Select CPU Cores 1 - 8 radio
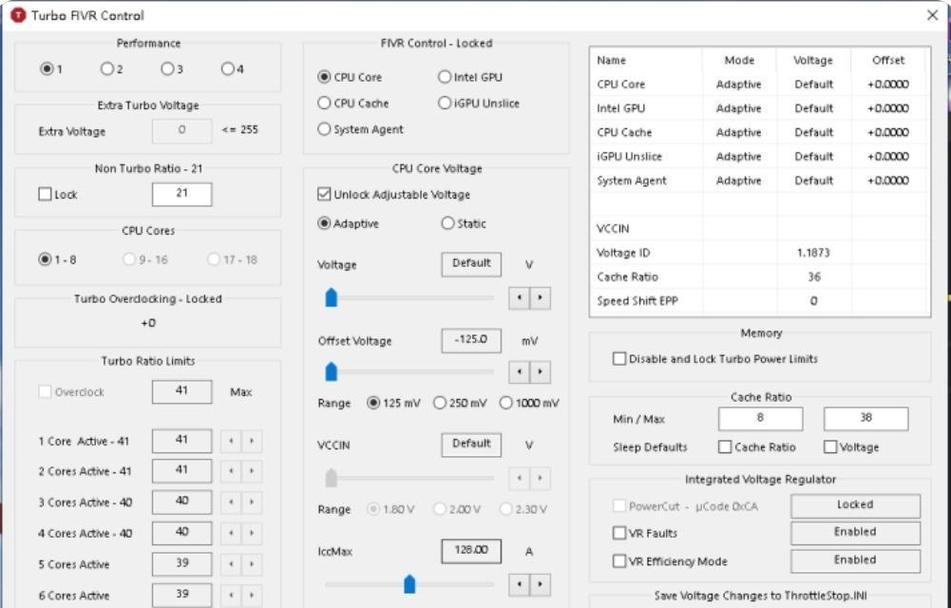 (x=45, y=260)
